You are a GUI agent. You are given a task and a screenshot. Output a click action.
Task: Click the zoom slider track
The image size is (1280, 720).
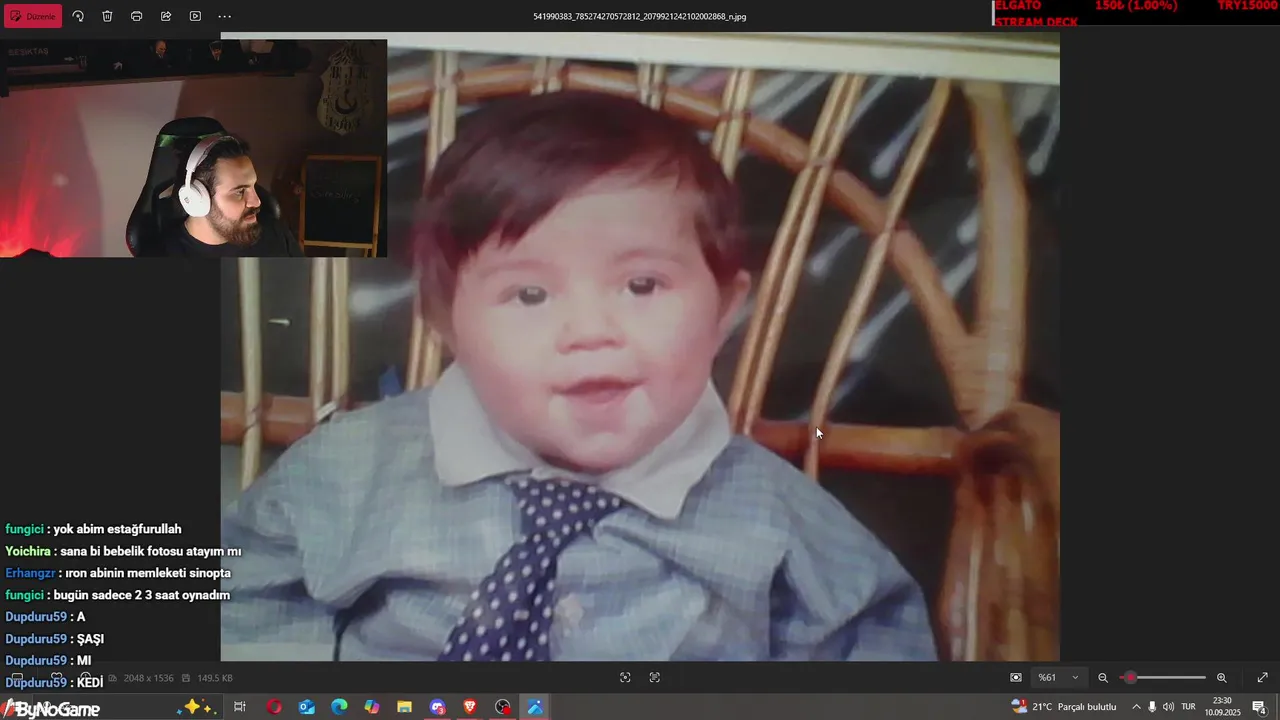(1164, 677)
